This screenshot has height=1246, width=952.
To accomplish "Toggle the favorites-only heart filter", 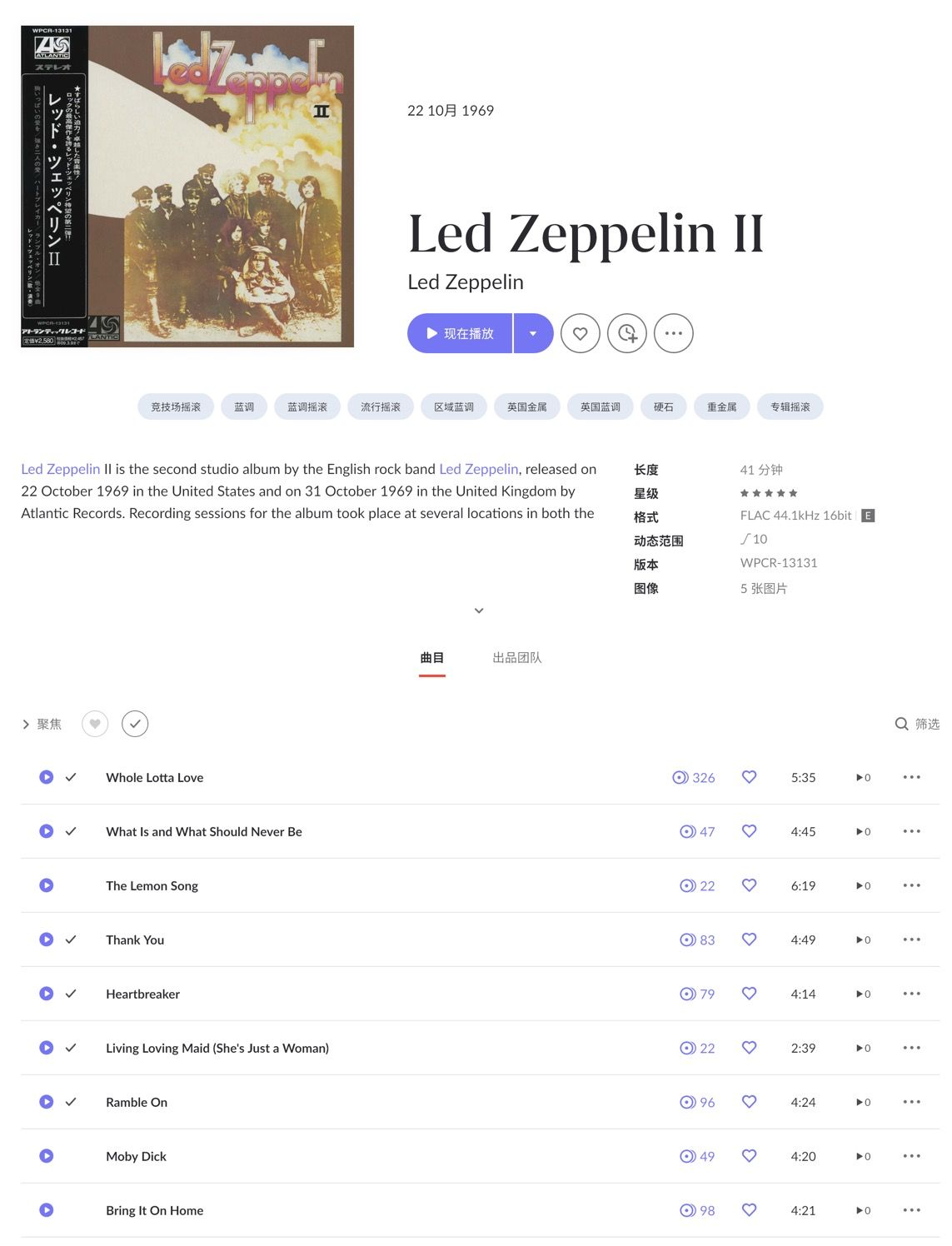I will point(95,724).
